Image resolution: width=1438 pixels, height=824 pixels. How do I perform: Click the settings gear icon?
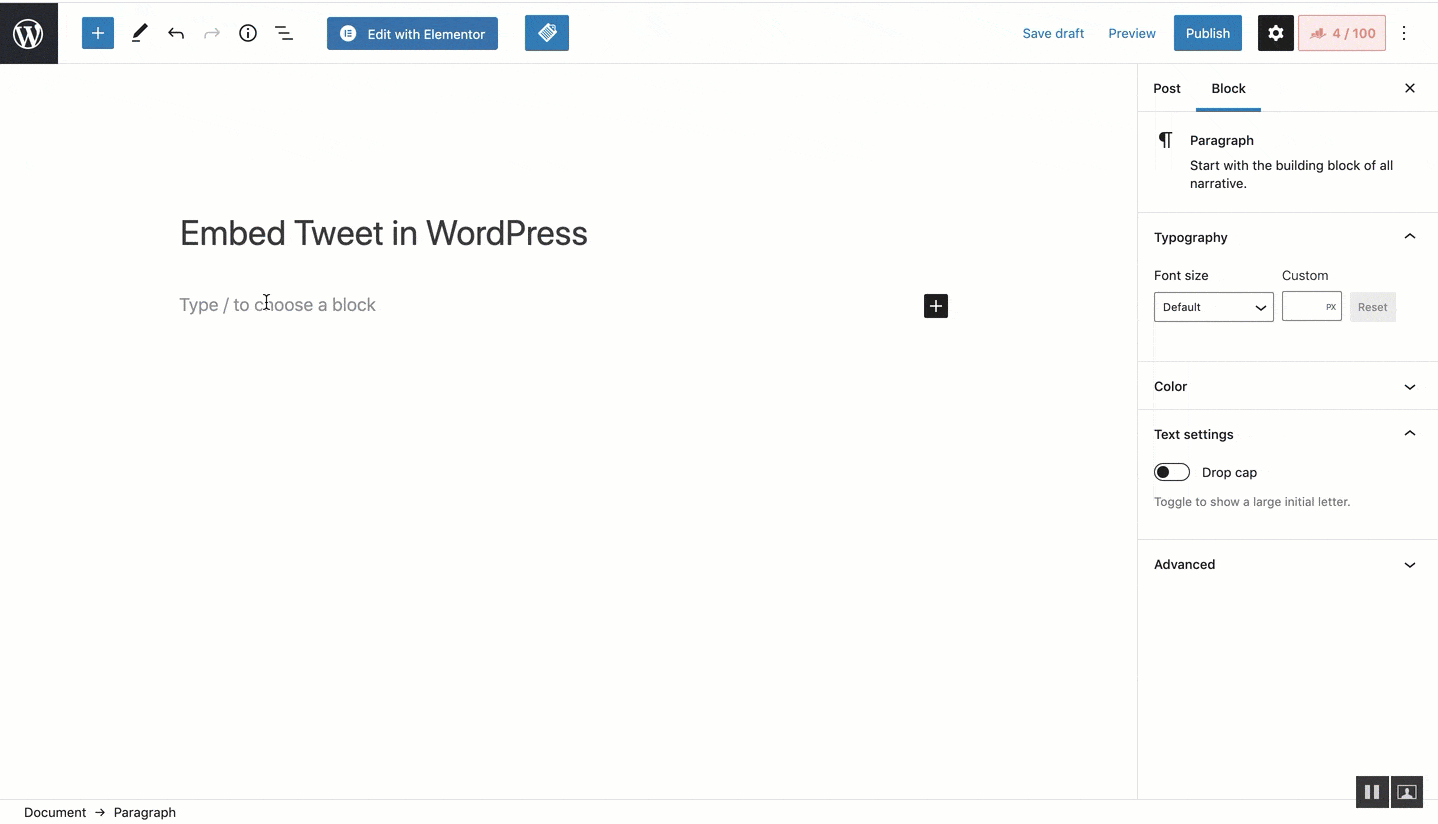tap(1275, 33)
